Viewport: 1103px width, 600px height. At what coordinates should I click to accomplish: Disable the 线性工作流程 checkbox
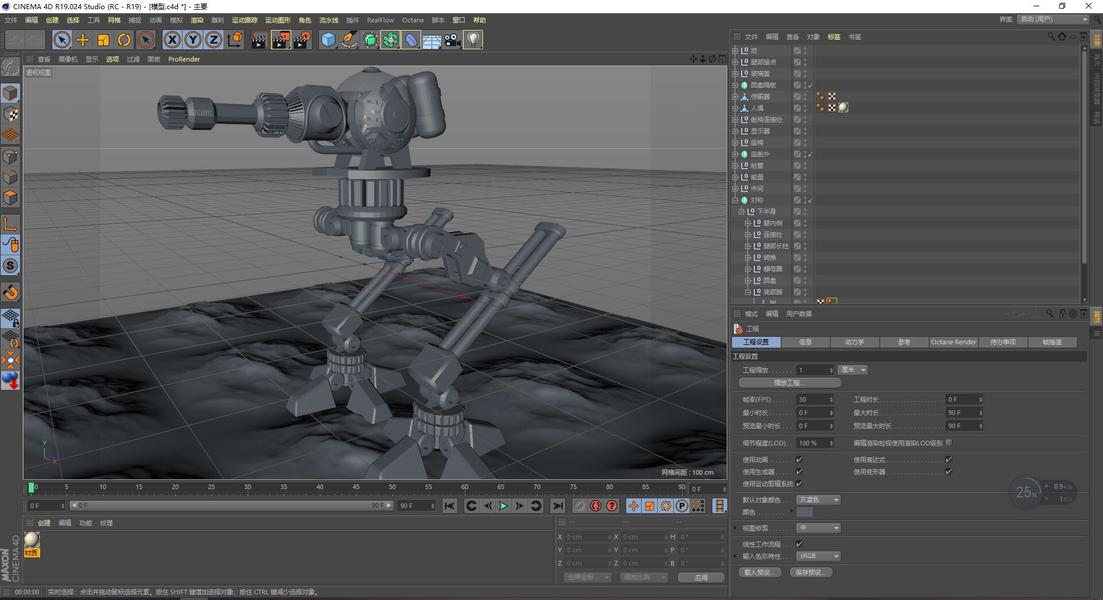[799, 544]
